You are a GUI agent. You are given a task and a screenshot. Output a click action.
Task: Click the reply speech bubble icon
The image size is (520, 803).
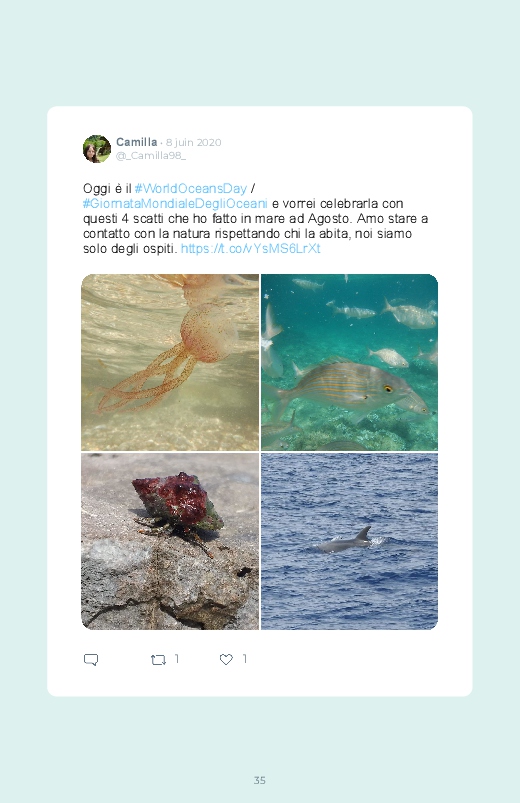[x=91, y=660]
